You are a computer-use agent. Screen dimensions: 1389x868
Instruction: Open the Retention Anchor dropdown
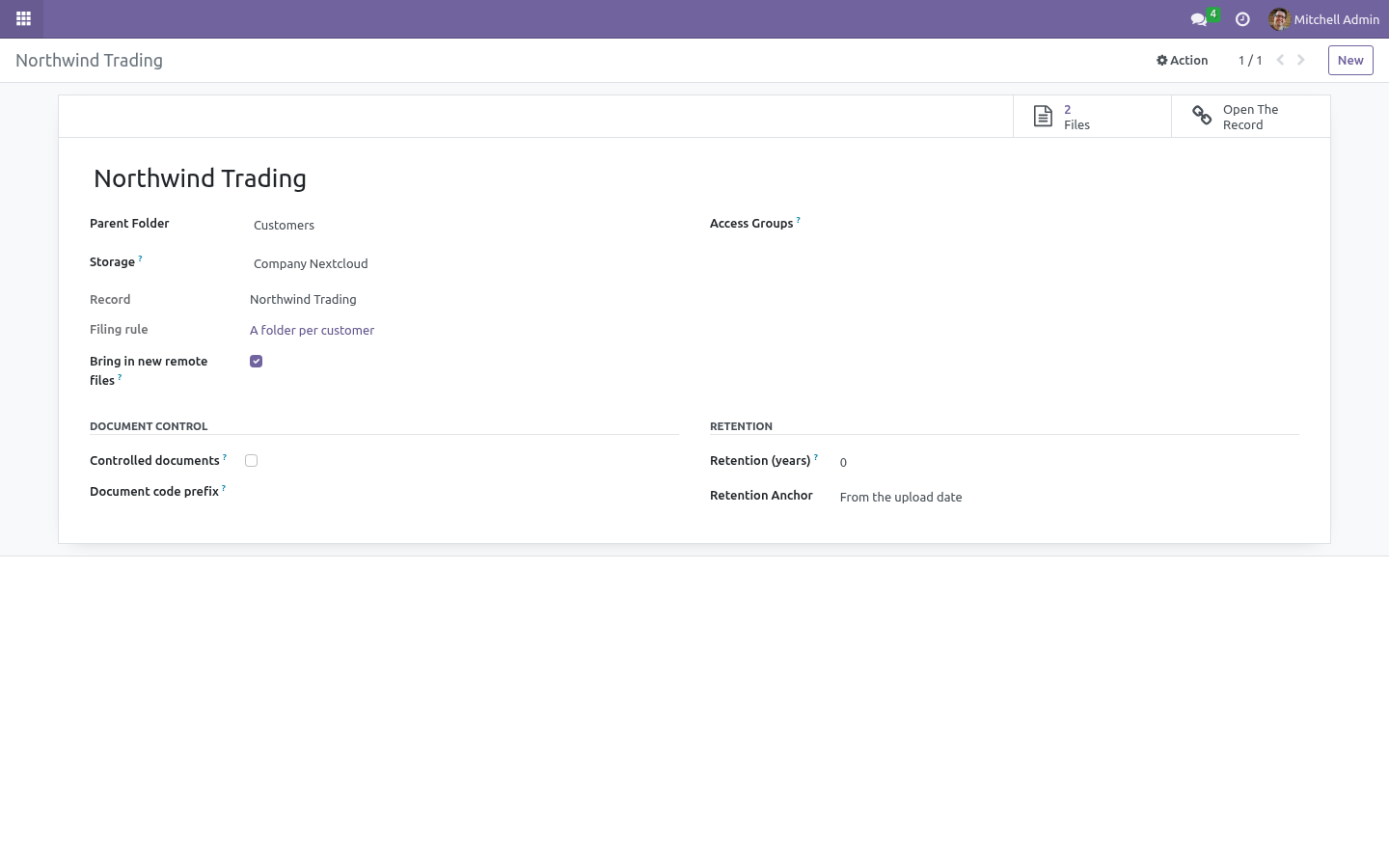1067,497
